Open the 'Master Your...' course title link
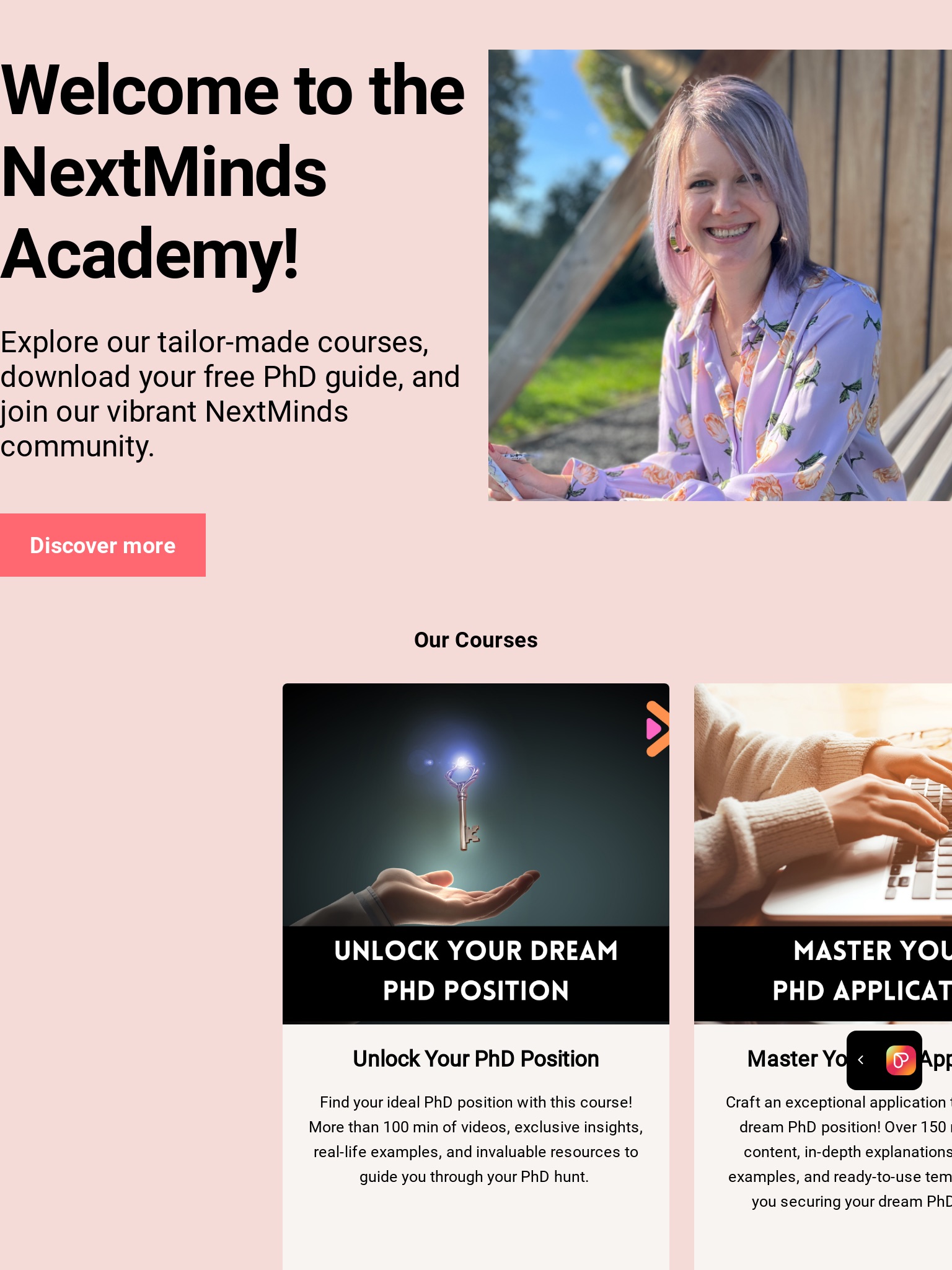Viewport: 952px width, 1270px height. (797, 1059)
